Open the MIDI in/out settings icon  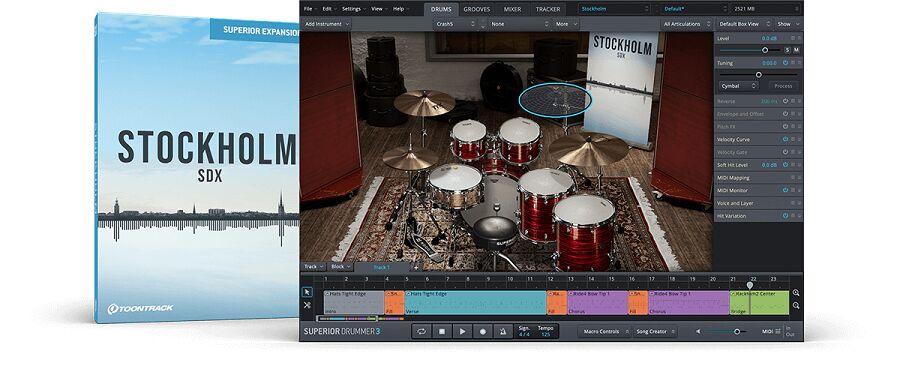[x=778, y=332]
